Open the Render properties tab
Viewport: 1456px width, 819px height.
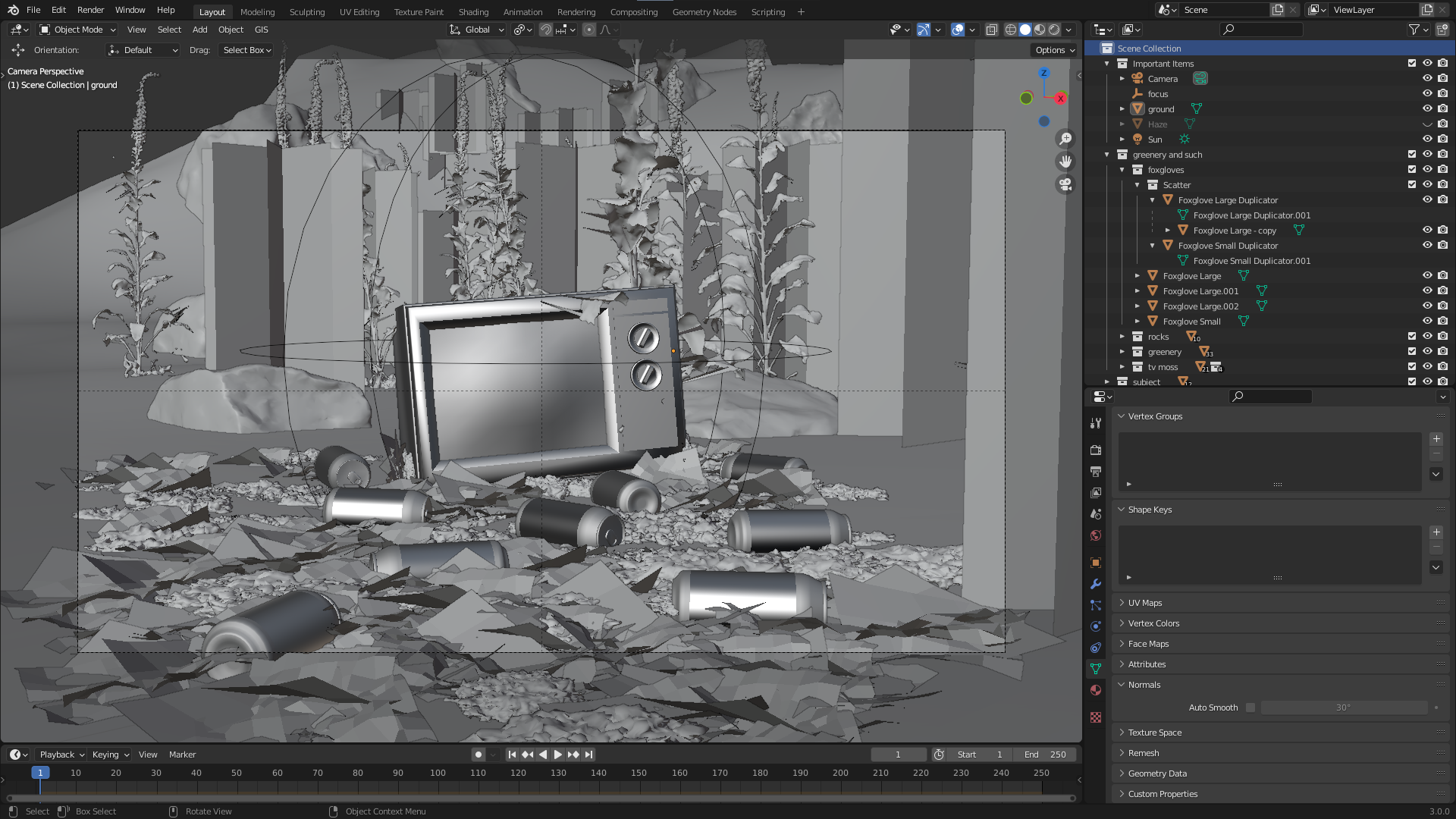click(1096, 450)
